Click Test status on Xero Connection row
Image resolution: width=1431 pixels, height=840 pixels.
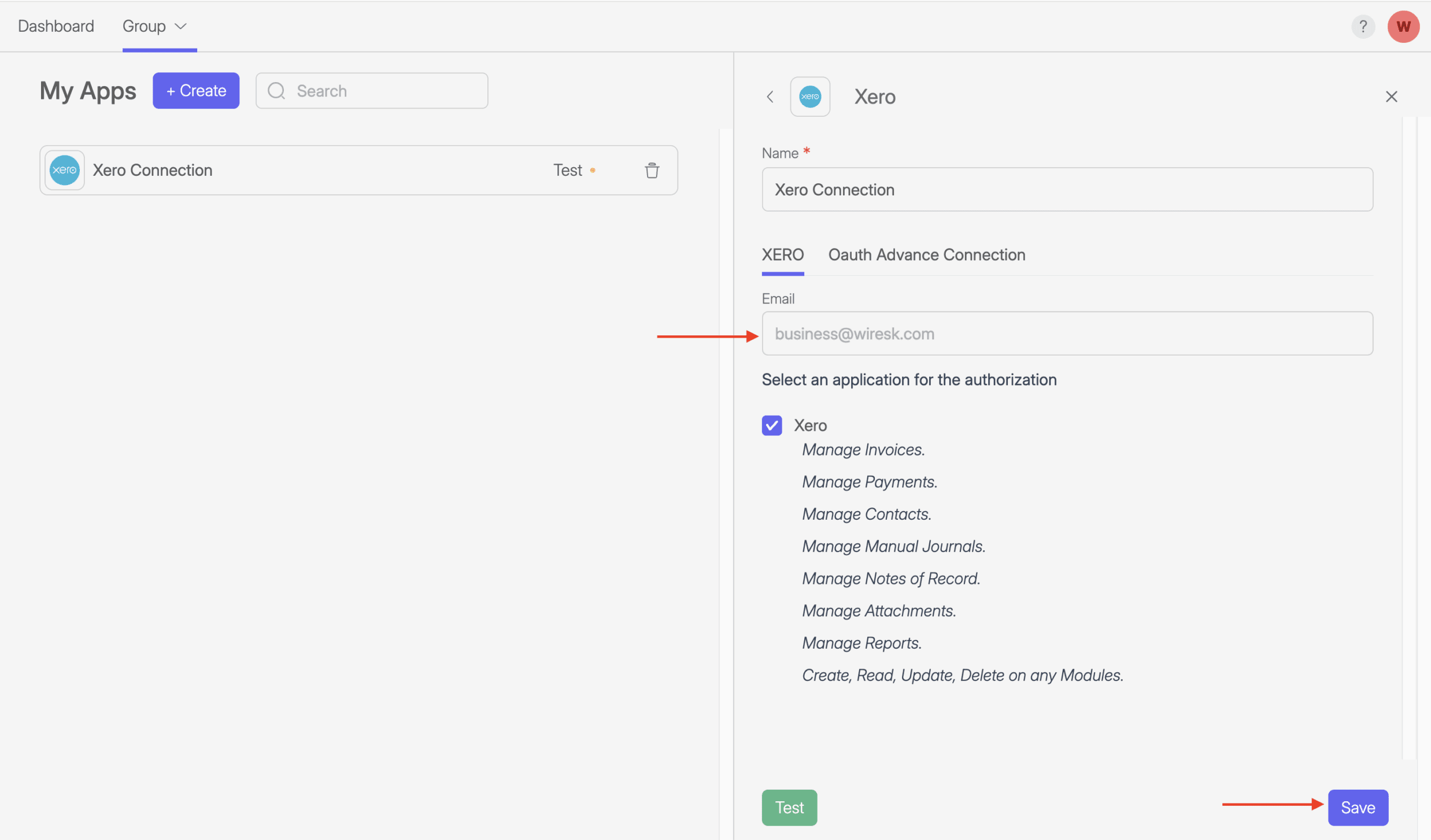coord(567,170)
